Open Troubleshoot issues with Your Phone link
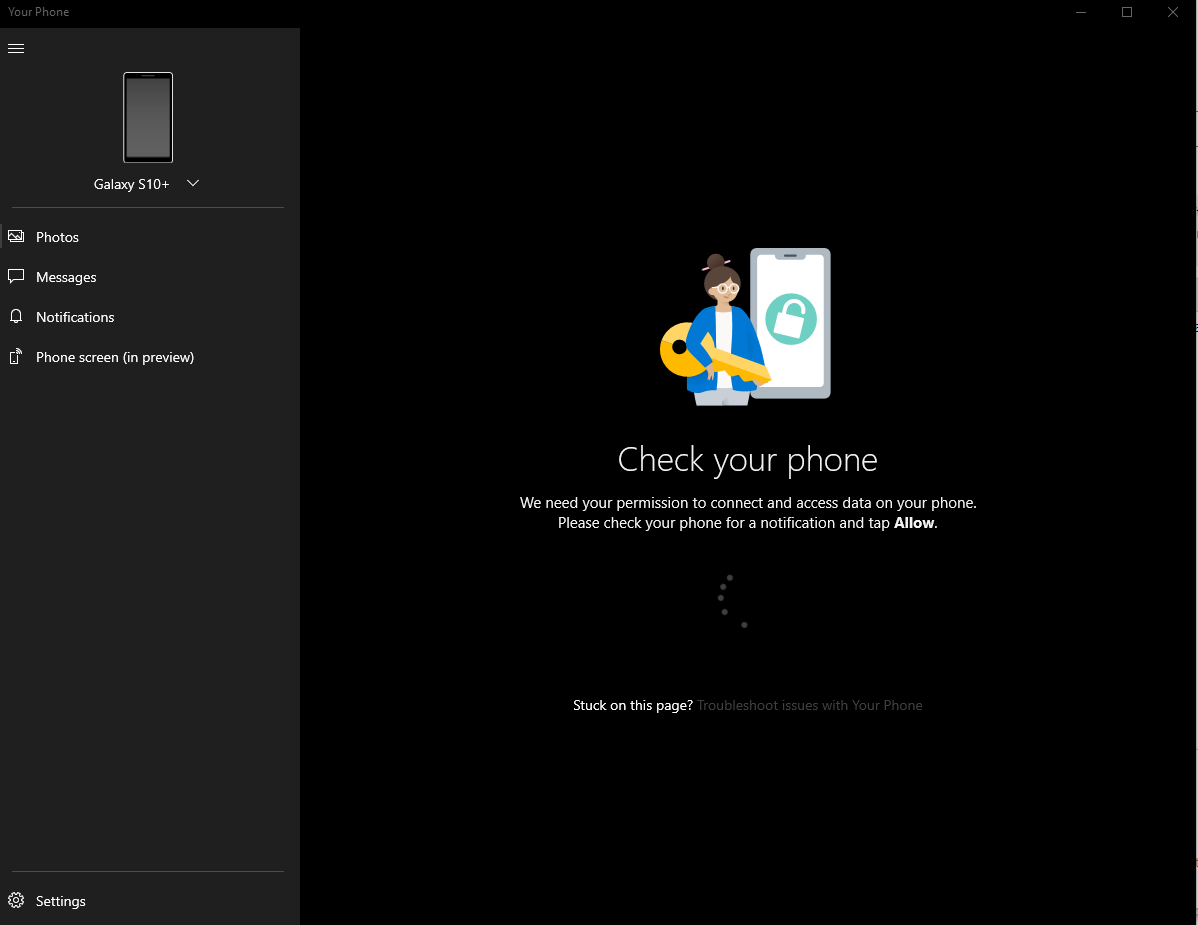The width and height of the screenshot is (1198, 925). [809, 705]
